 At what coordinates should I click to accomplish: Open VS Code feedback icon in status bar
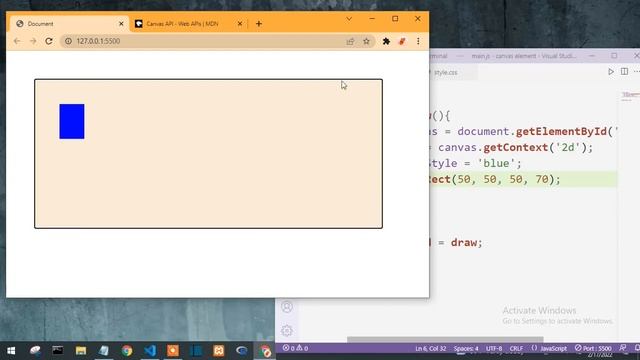[623, 348]
